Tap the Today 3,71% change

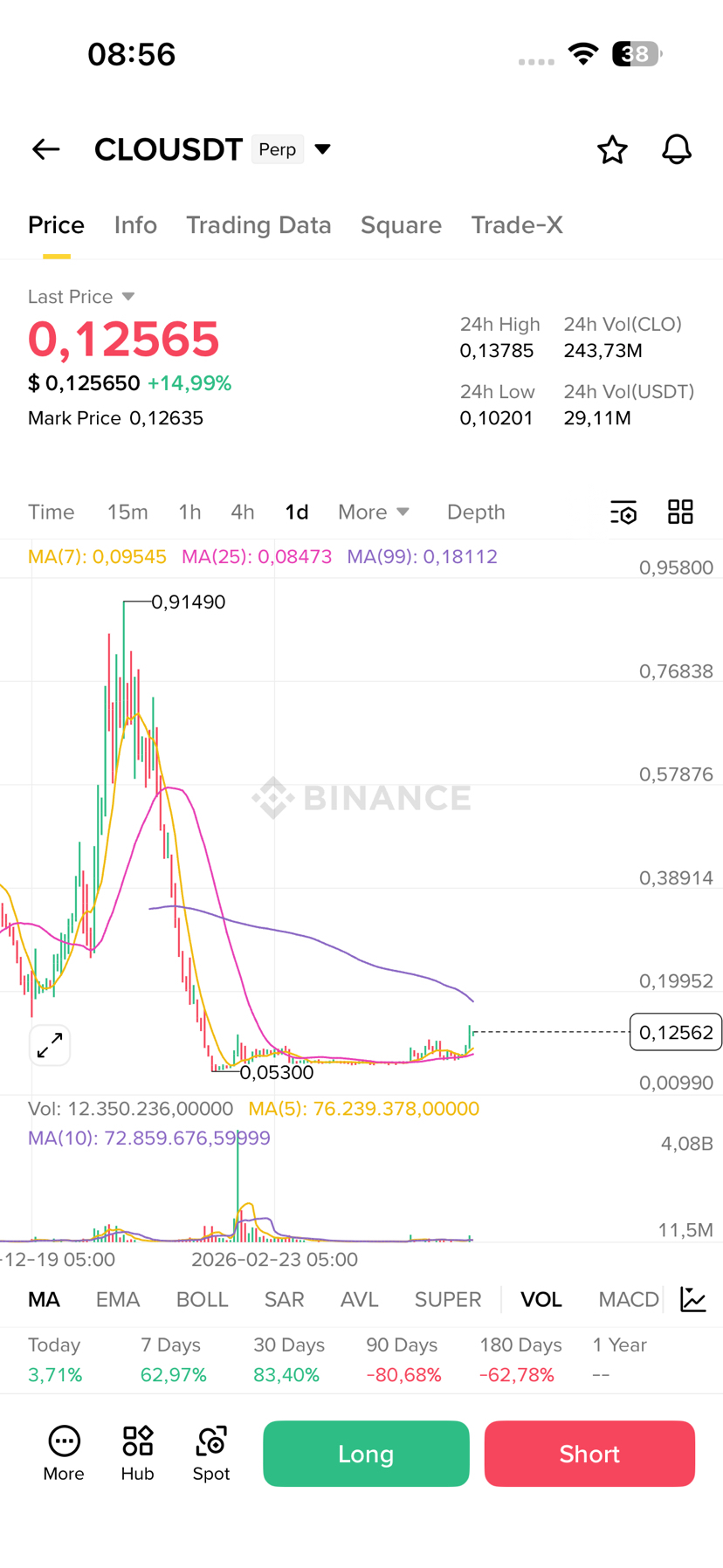[55, 1360]
